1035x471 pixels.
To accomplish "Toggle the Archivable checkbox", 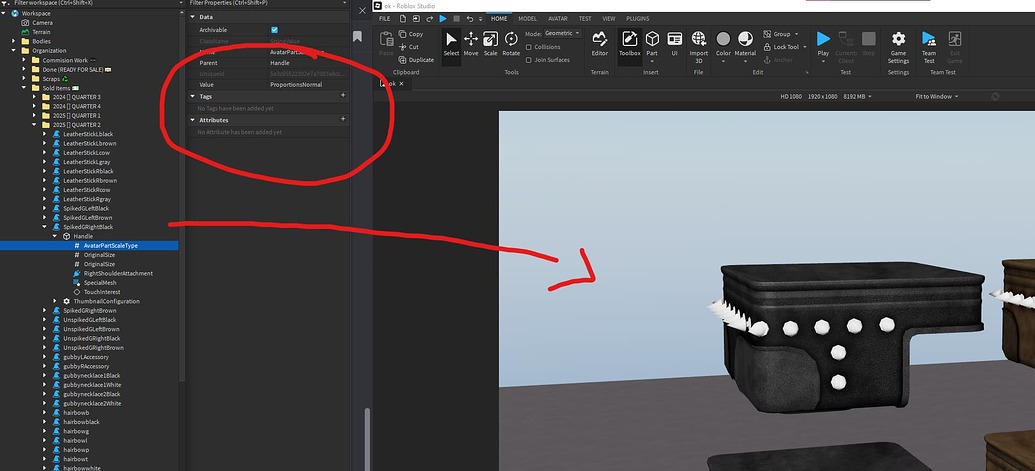I will 275,30.
